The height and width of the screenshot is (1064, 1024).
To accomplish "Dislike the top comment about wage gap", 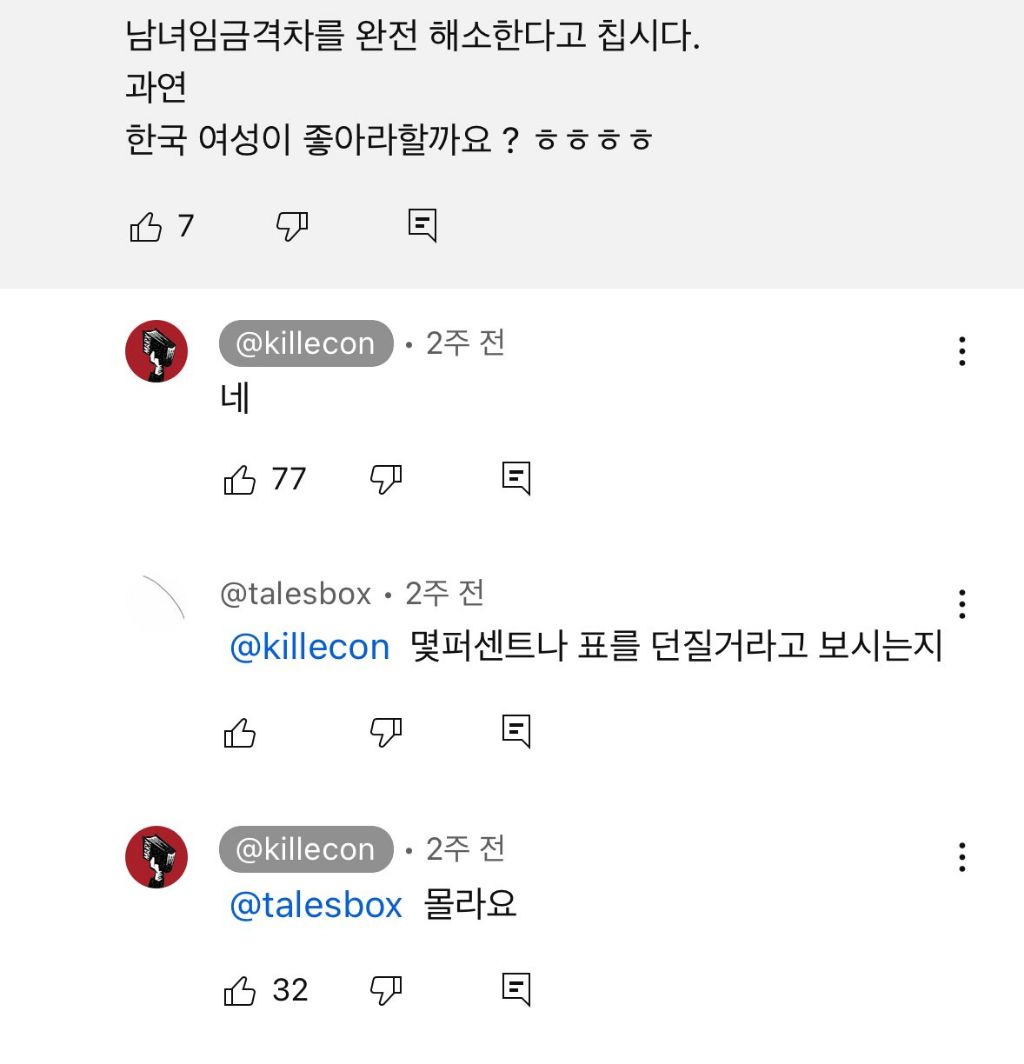I will (291, 227).
